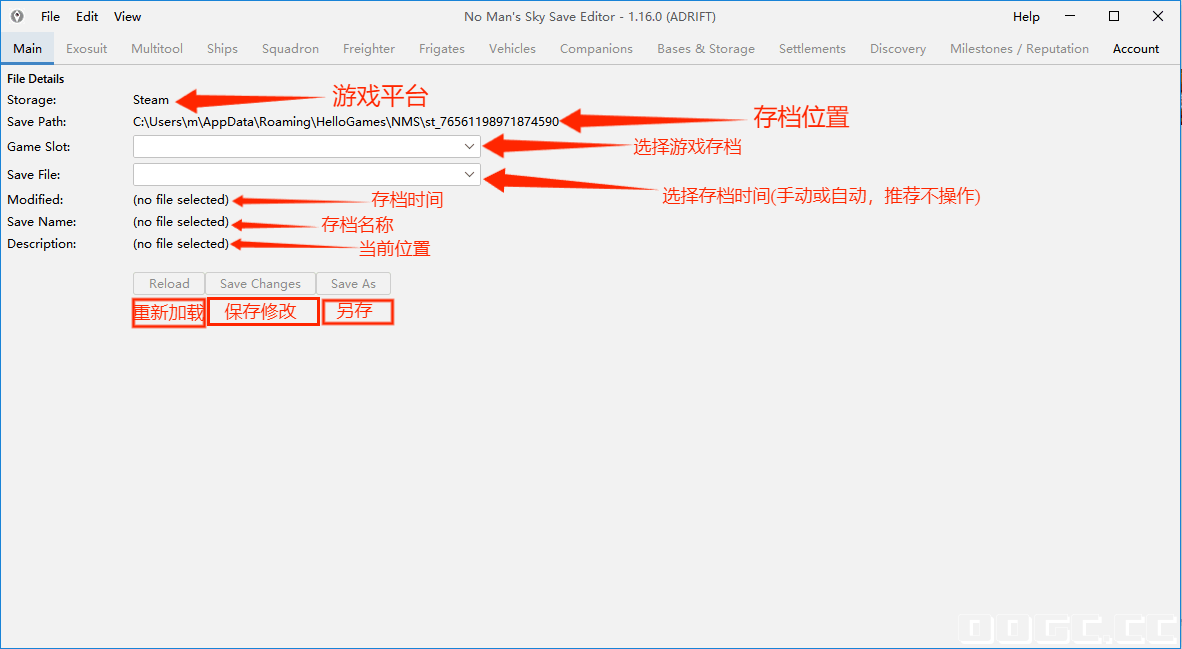Switch to the Discovery tab
Image resolution: width=1182 pixels, height=649 pixels.
click(898, 49)
